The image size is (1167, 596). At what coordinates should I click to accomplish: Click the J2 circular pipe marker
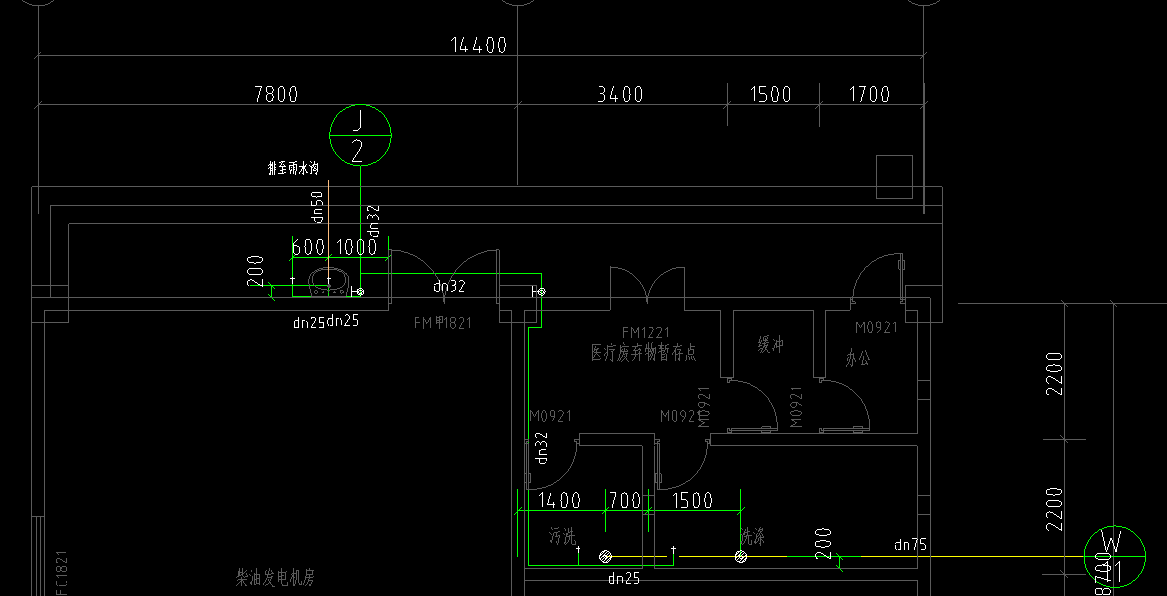[360, 135]
